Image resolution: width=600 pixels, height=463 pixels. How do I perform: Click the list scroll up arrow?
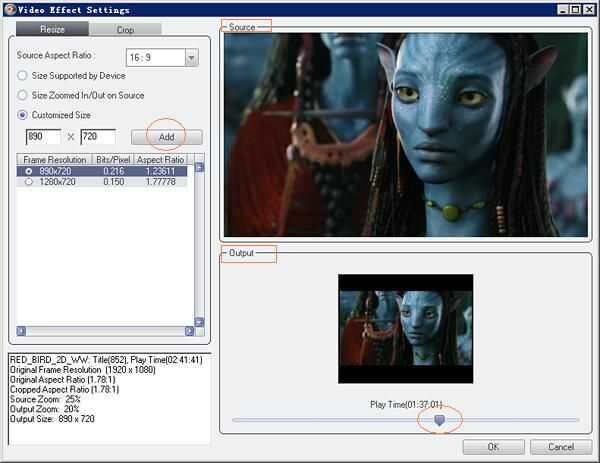click(199, 167)
